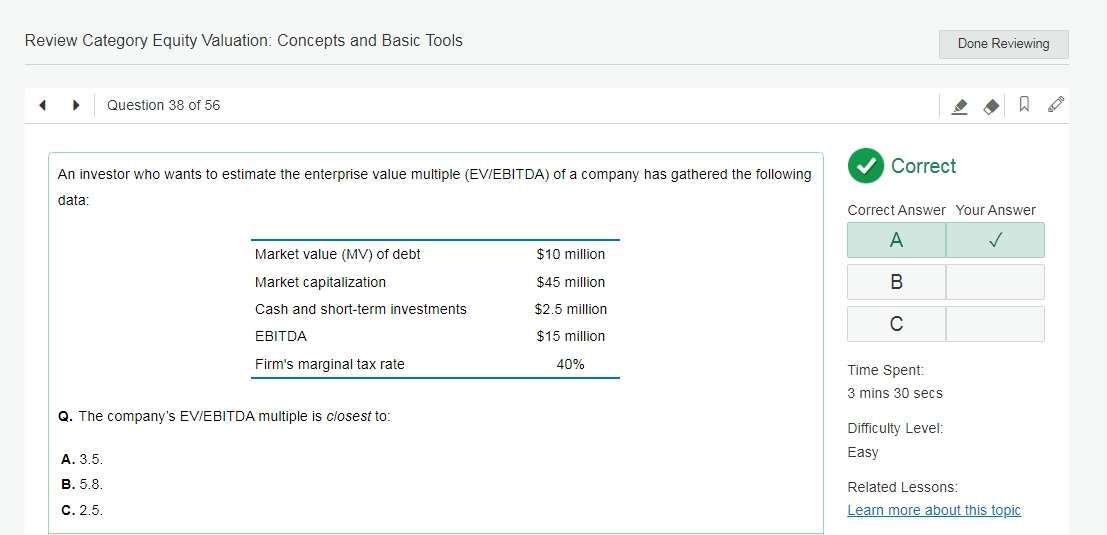1107x535 pixels.
Task: Open the pencil notes icon
Action: pyautogui.click(x=1055, y=104)
